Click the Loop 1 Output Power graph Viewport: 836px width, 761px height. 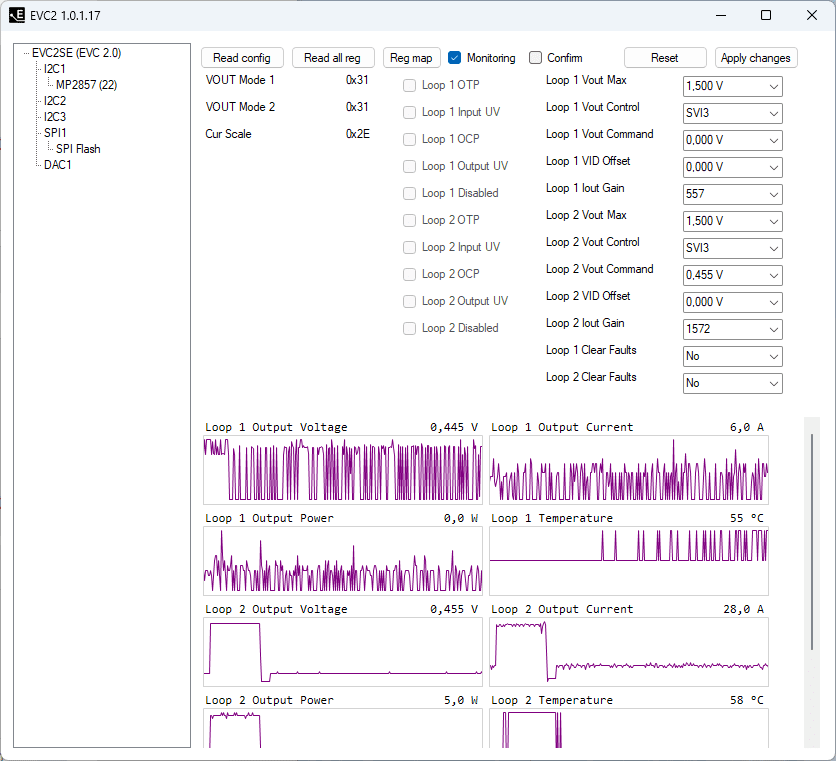pyautogui.click(x=343, y=561)
